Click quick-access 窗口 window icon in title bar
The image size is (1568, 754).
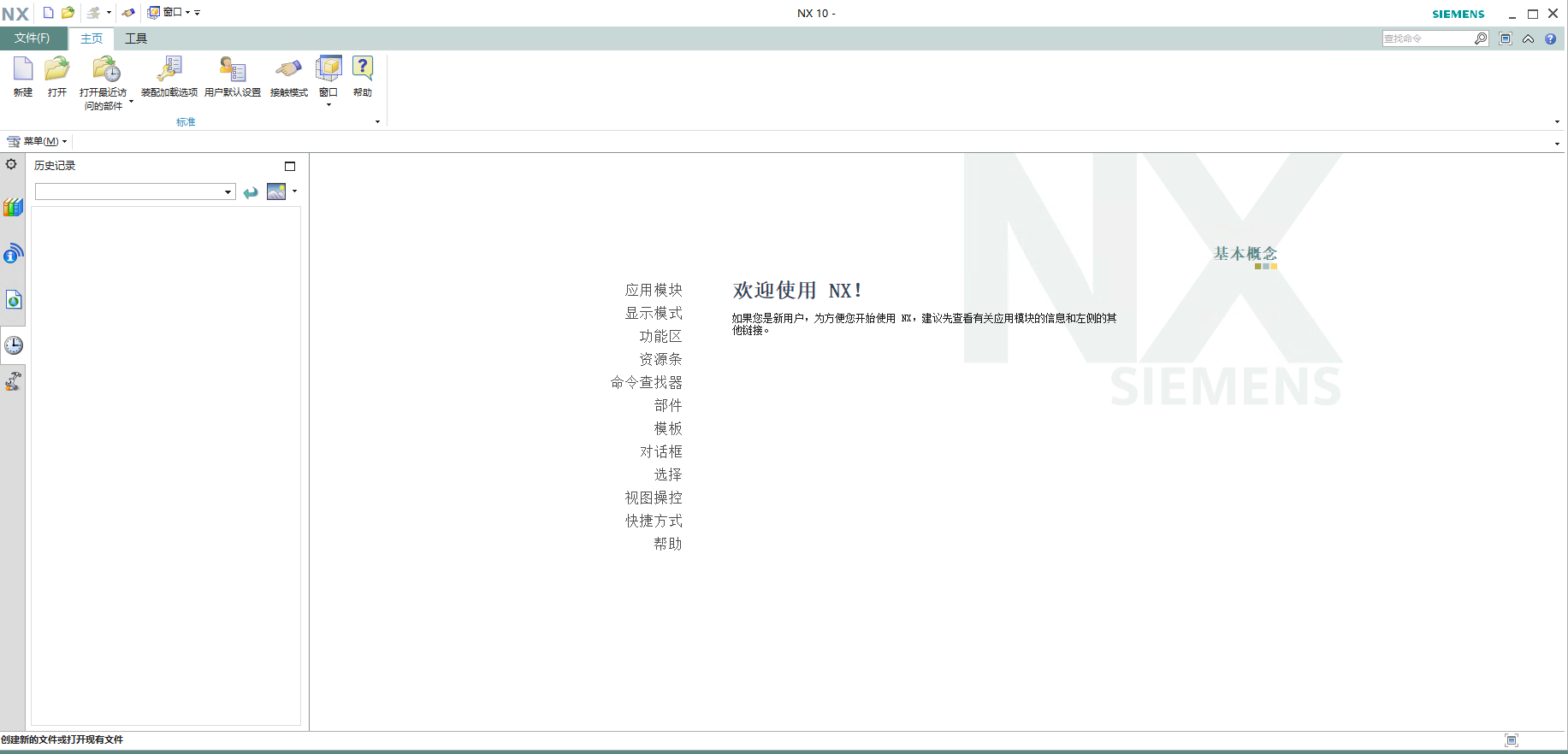click(x=154, y=13)
